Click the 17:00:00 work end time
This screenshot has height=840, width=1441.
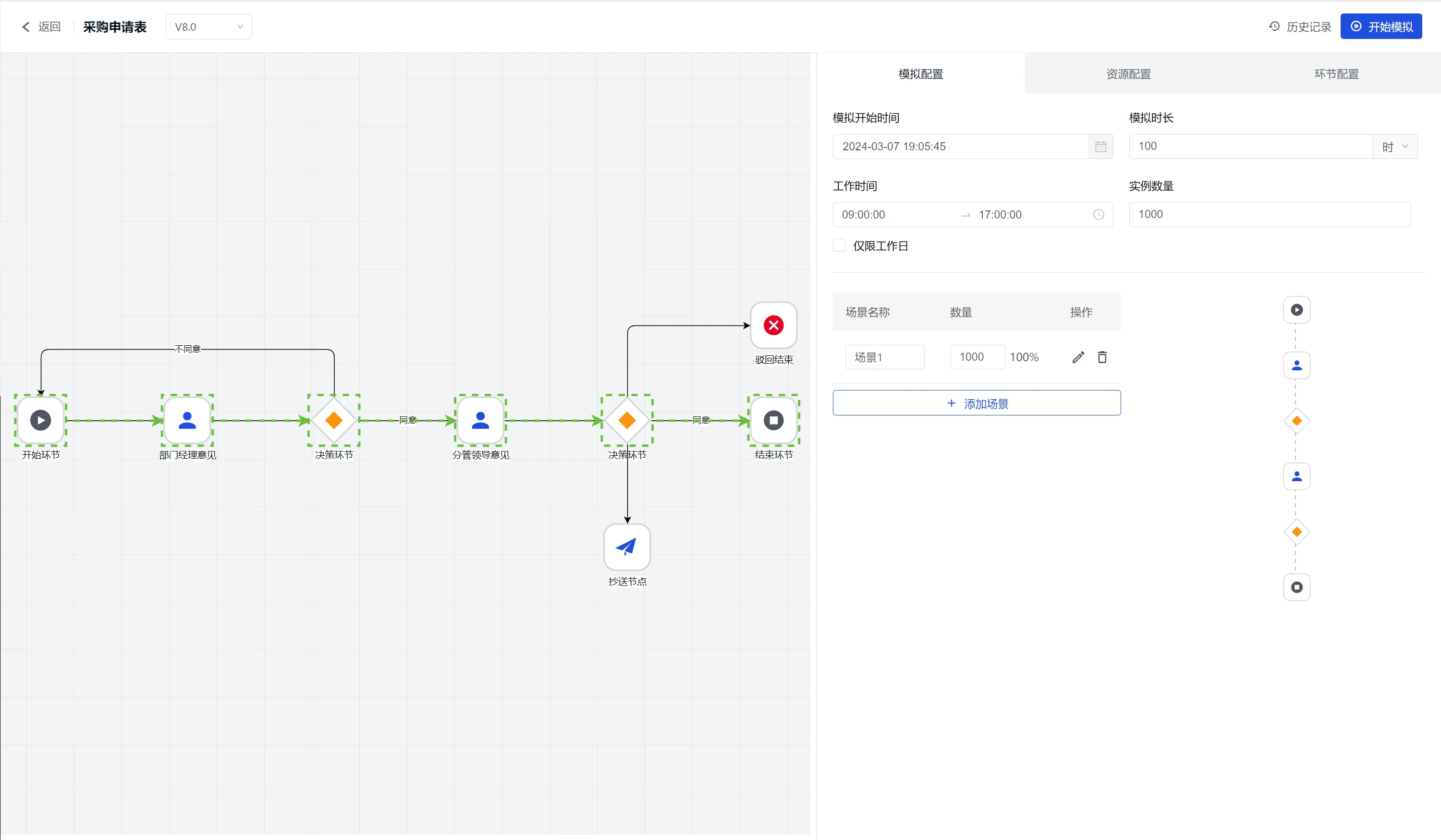[x=1000, y=215]
